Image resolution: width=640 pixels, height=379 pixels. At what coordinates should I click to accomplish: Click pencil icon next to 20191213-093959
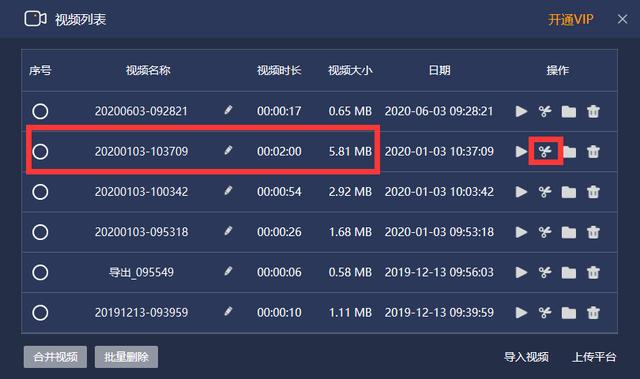click(x=228, y=311)
